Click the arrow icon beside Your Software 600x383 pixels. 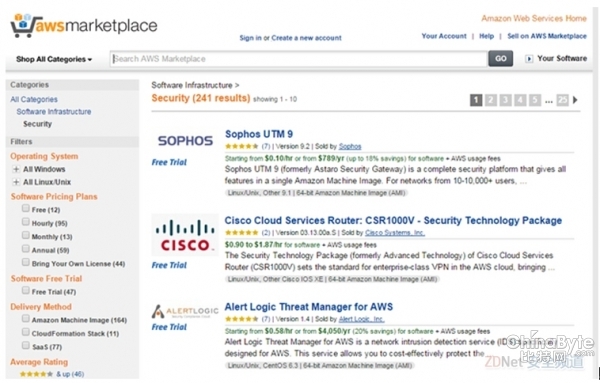click(x=529, y=59)
